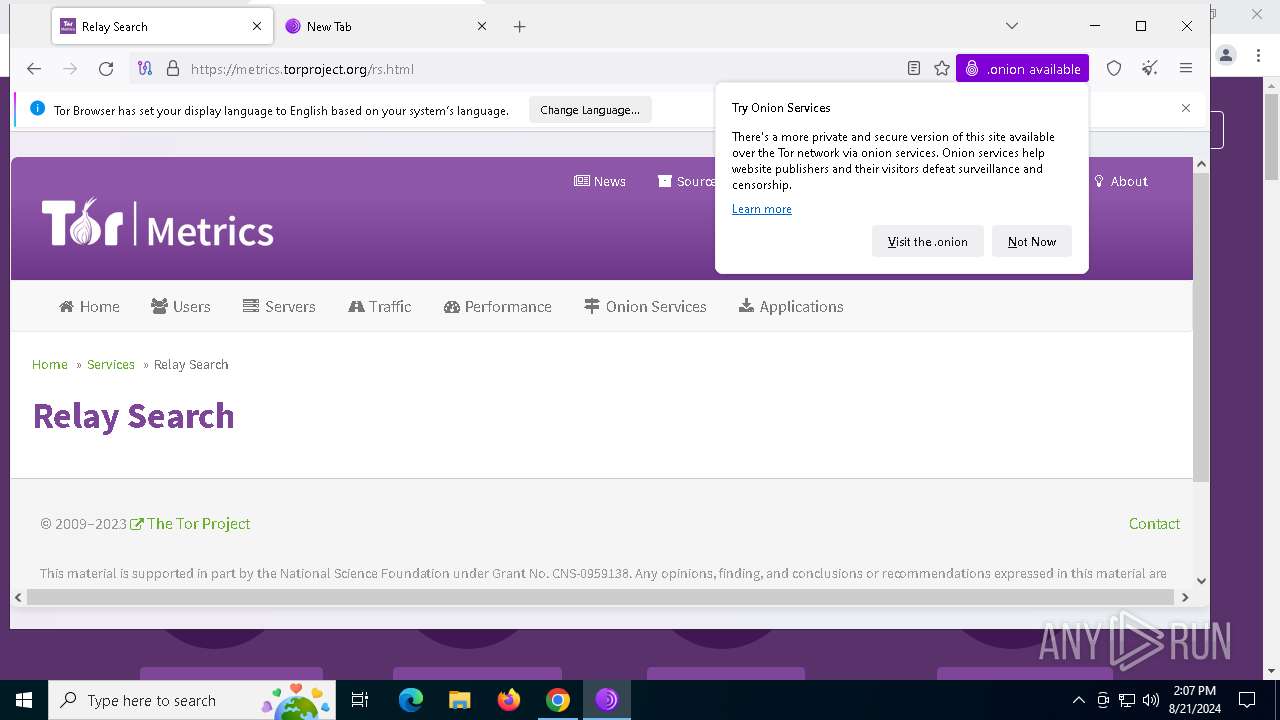
Task: Open the Servers navigation menu item
Action: pos(279,307)
